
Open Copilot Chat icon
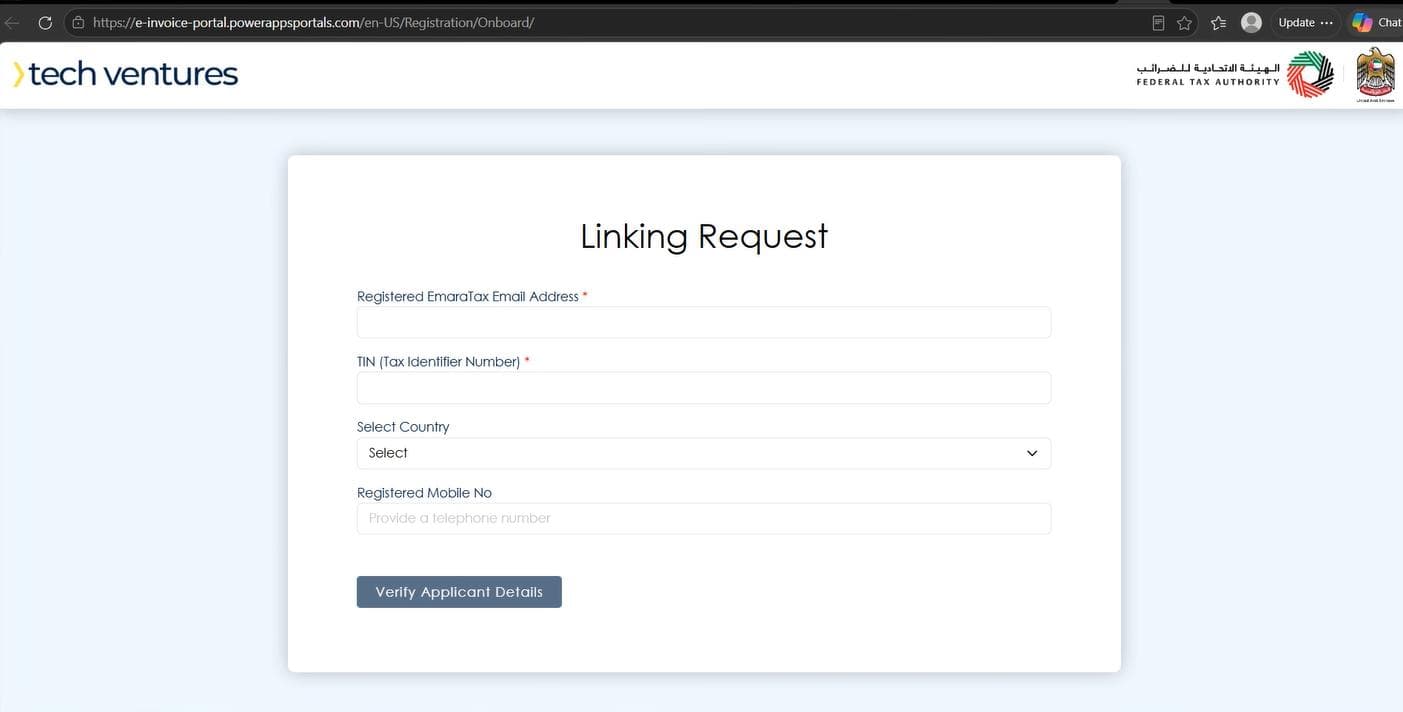1376,22
